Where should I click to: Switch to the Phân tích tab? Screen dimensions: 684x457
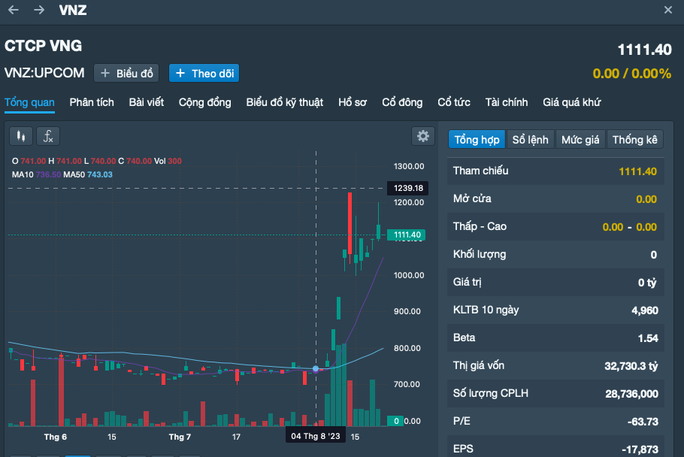92,102
